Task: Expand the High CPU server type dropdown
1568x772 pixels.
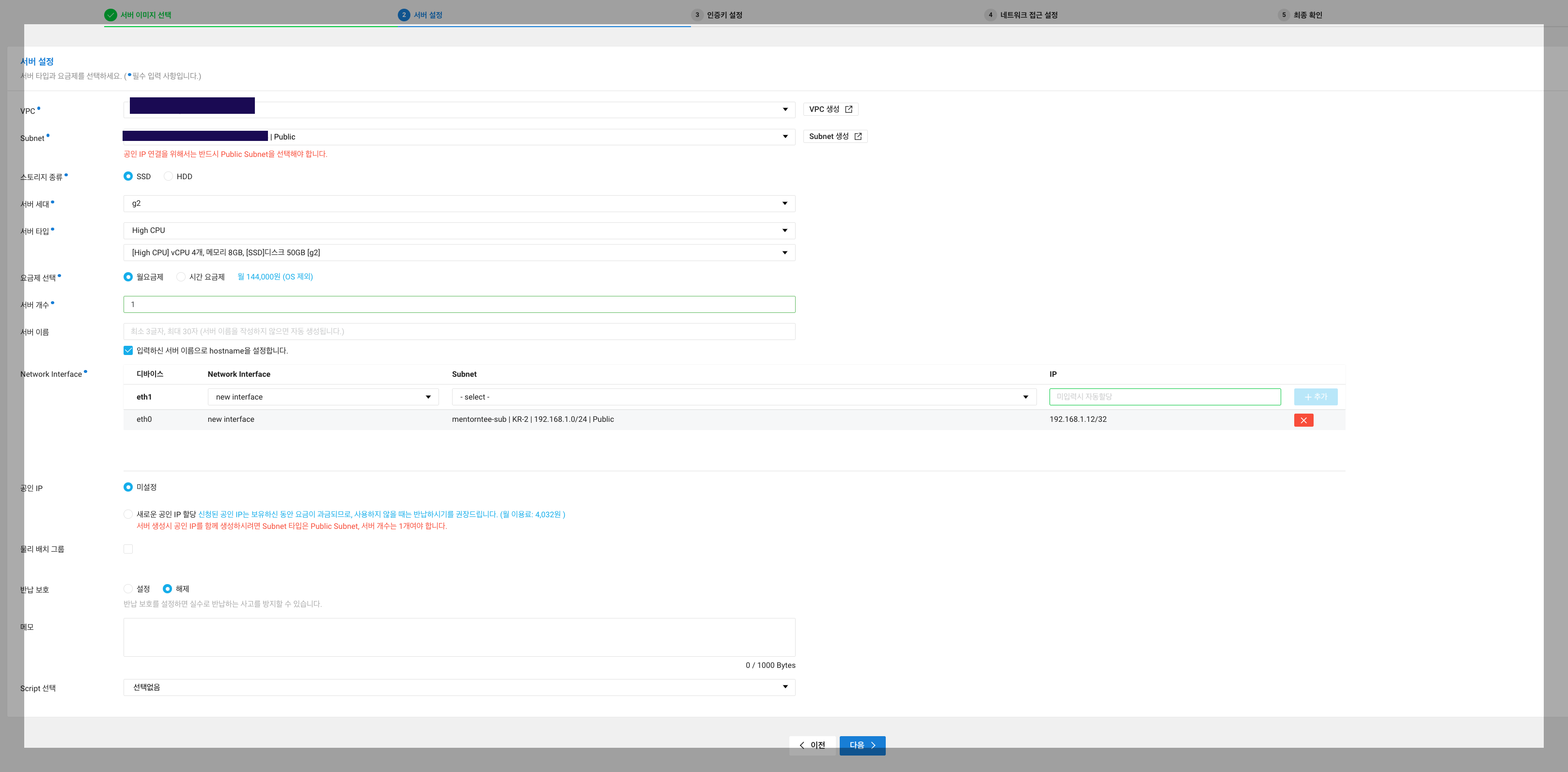Action: tap(459, 231)
